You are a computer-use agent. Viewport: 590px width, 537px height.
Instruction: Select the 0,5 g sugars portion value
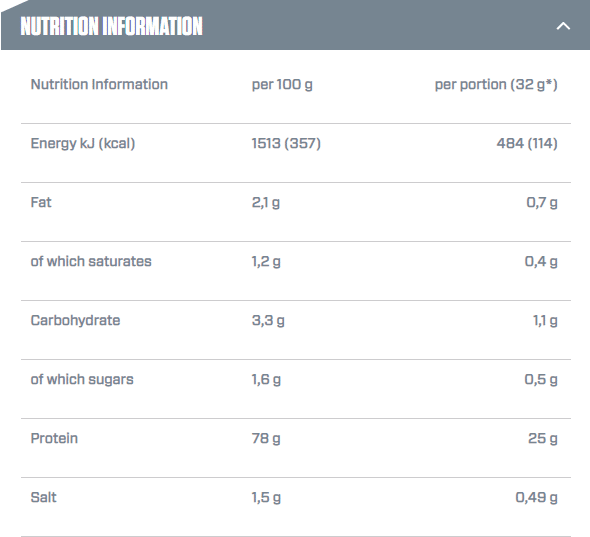pyautogui.click(x=541, y=379)
